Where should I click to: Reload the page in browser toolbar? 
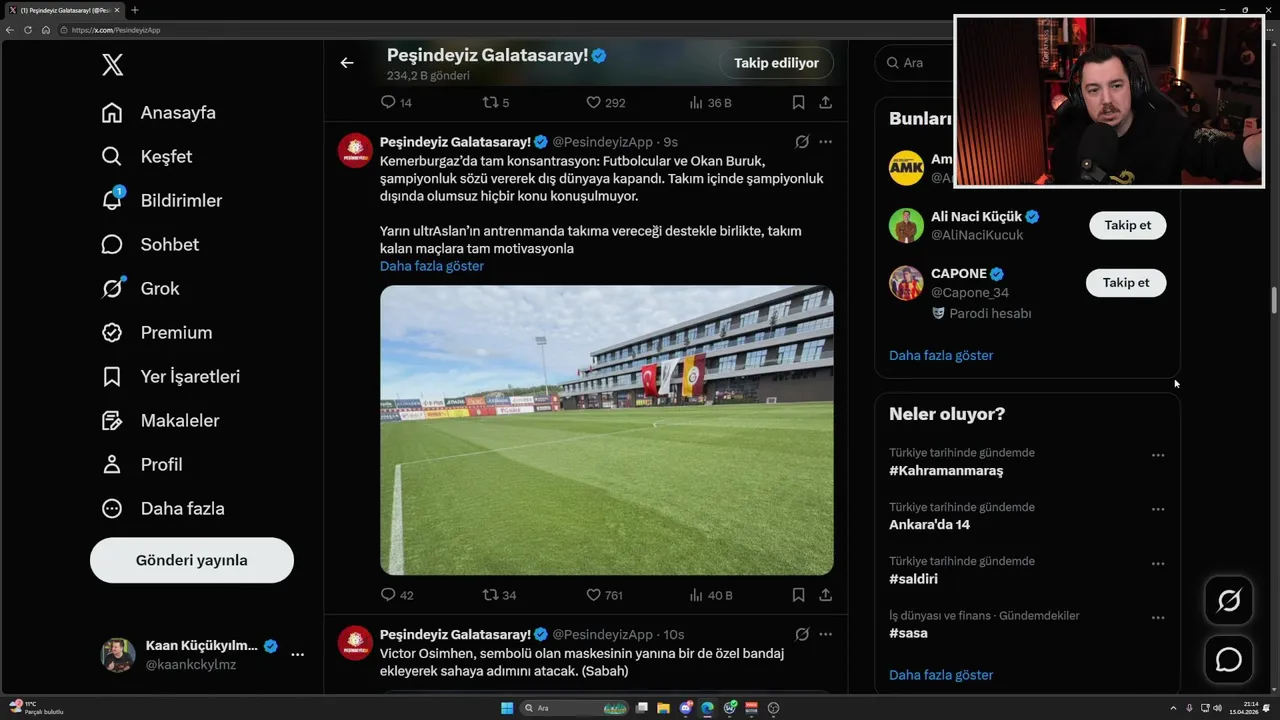pyautogui.click(x=27, y=30)
